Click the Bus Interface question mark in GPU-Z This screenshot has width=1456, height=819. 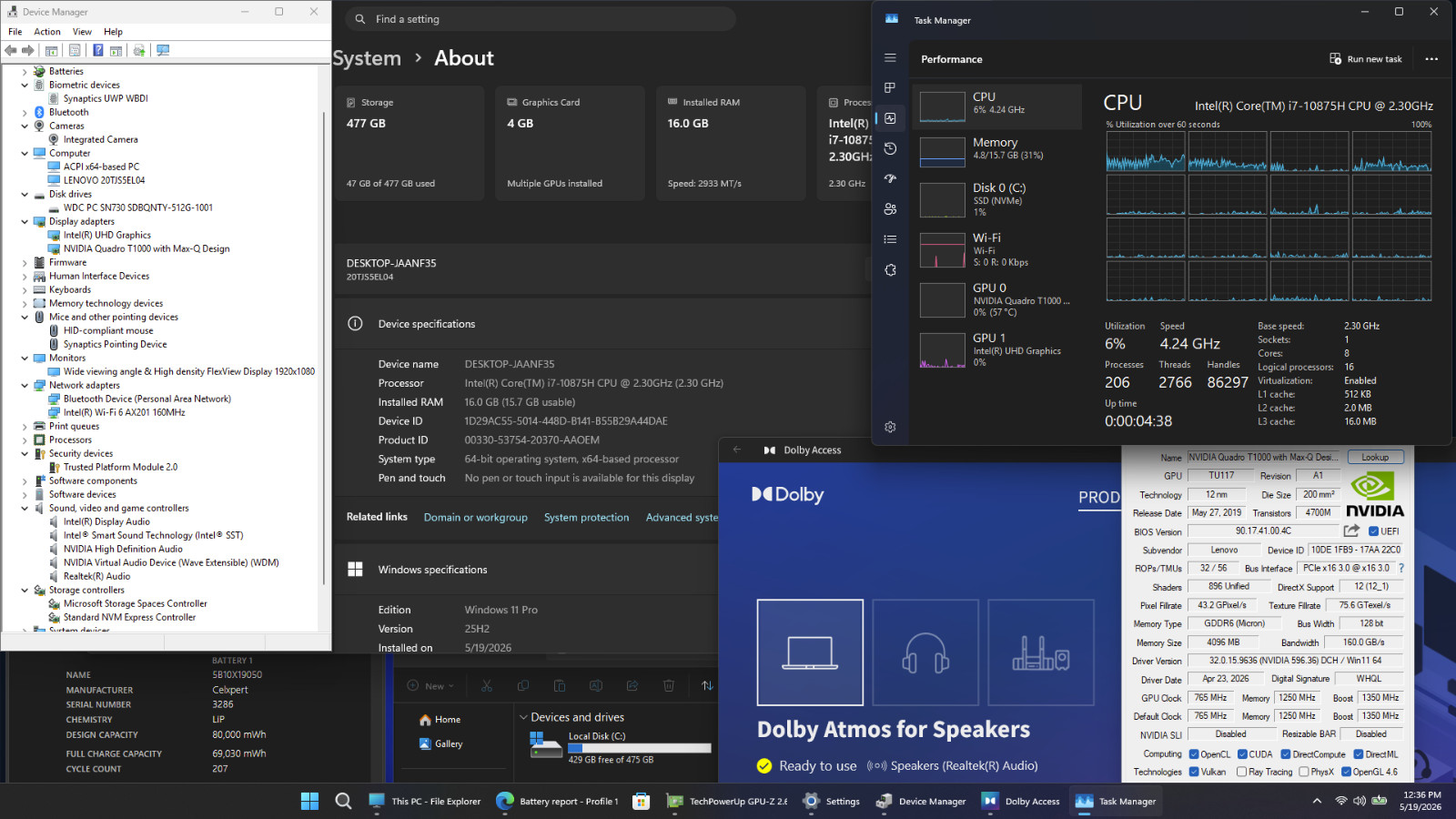[1400, 568]
